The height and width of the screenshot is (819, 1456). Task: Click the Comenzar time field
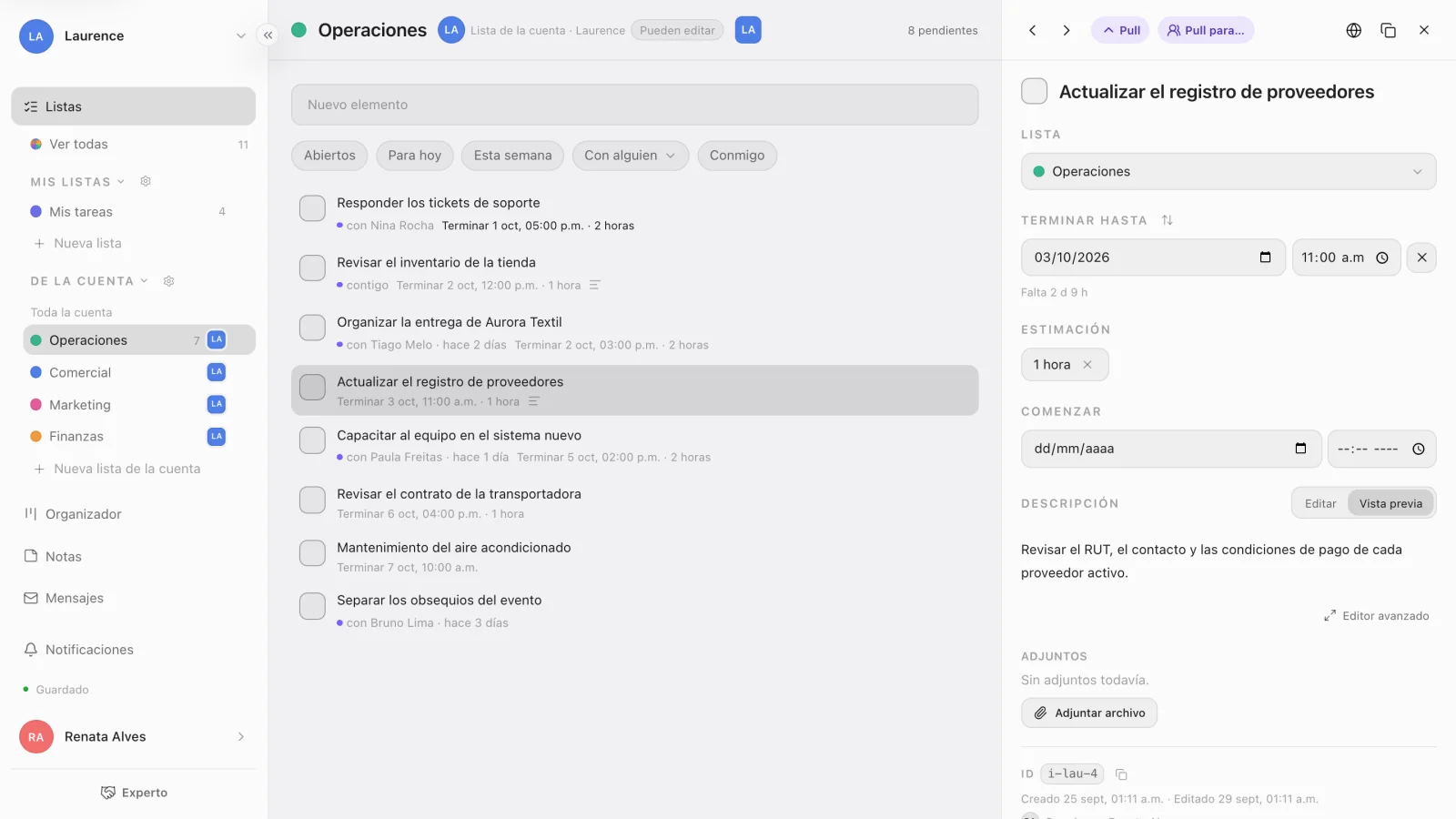tap(1381, 449)
